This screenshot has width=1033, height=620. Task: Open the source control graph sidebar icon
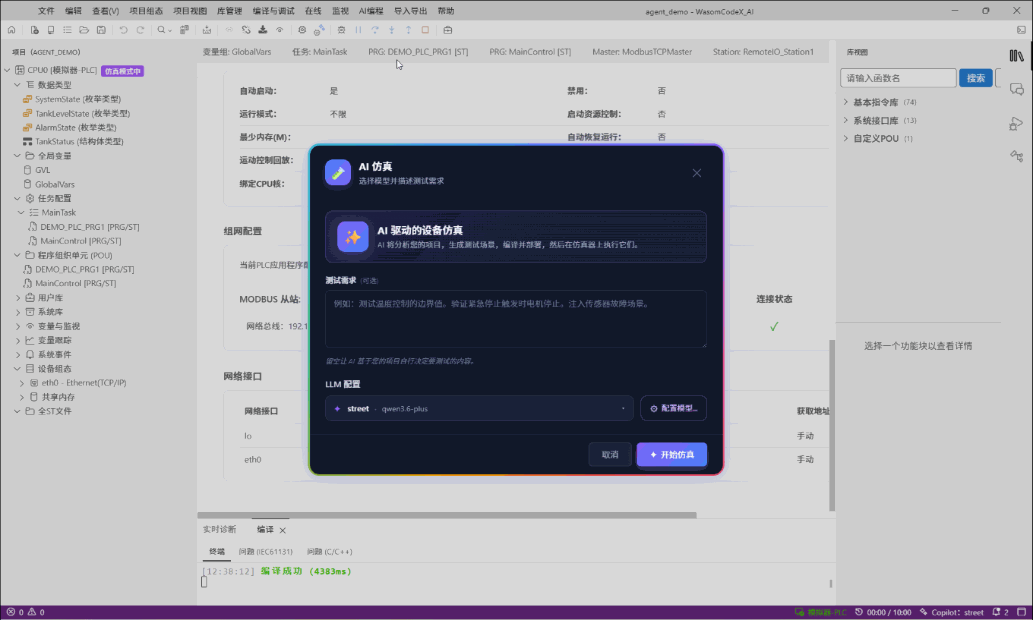1017,156
